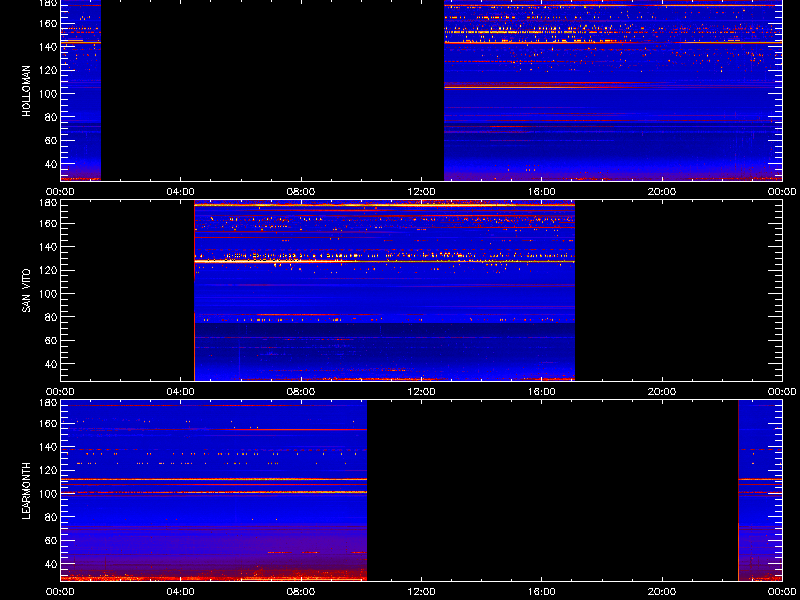
Task: Select the 120 tick label on Learmonth axis
Action: tap(49, 470)
